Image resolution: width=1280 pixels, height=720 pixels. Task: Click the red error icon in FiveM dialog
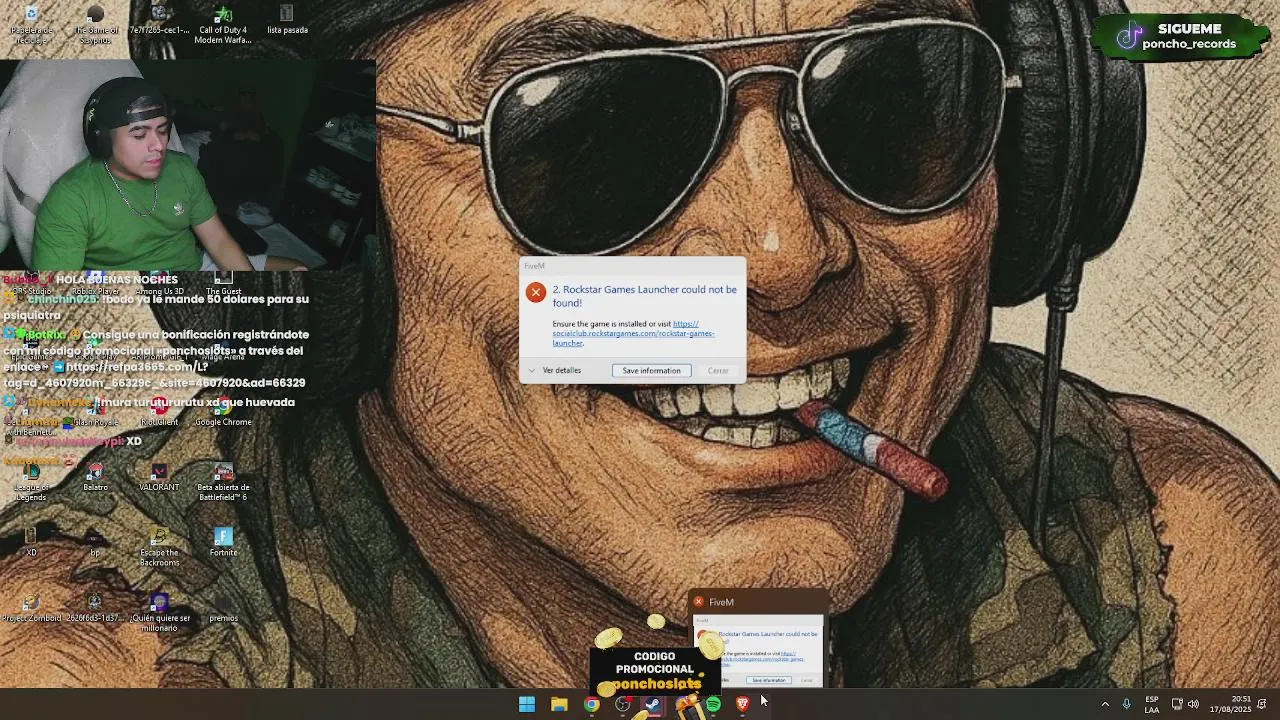536,292
